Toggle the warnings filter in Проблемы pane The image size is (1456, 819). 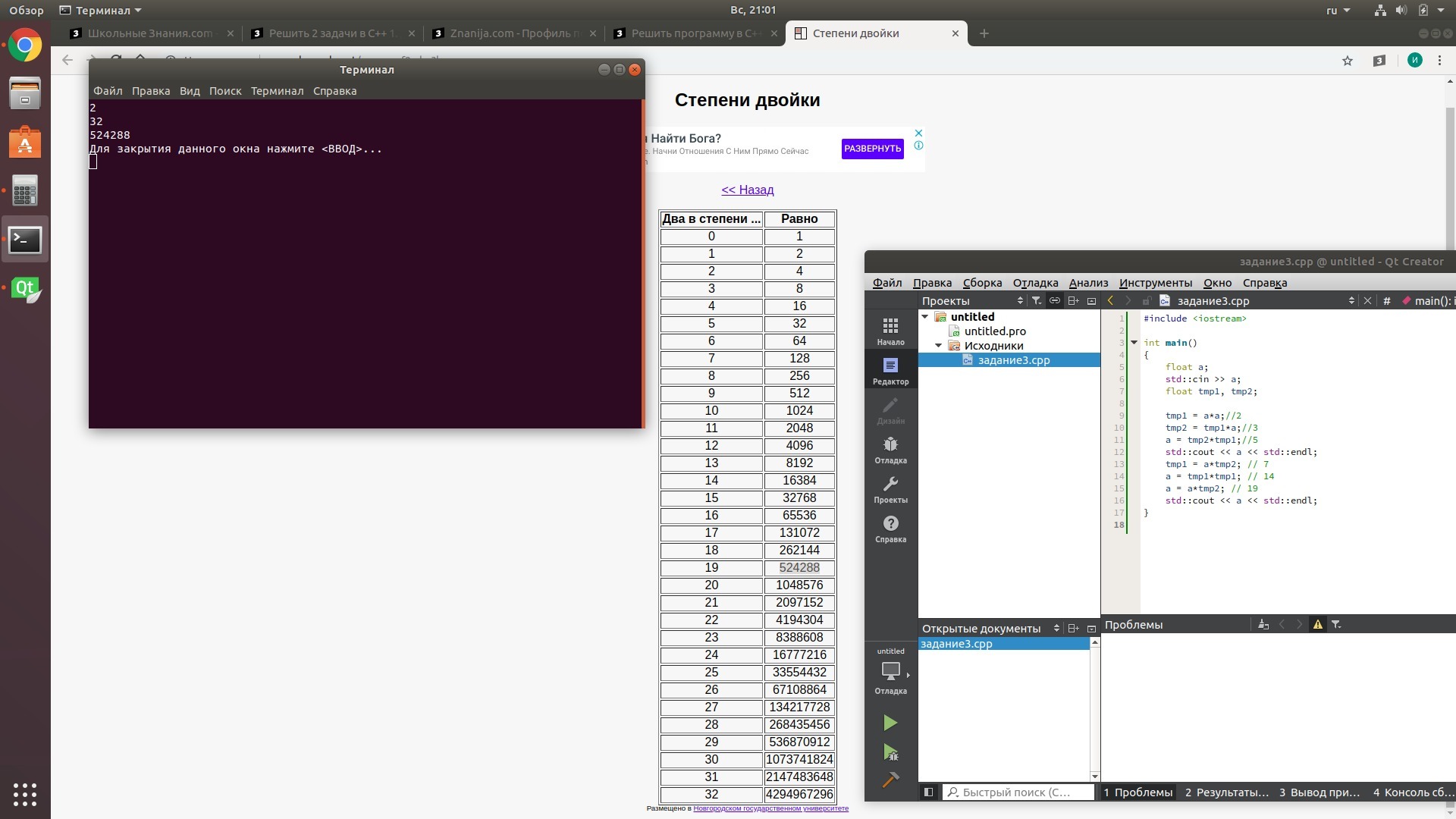coord(1318,625)
